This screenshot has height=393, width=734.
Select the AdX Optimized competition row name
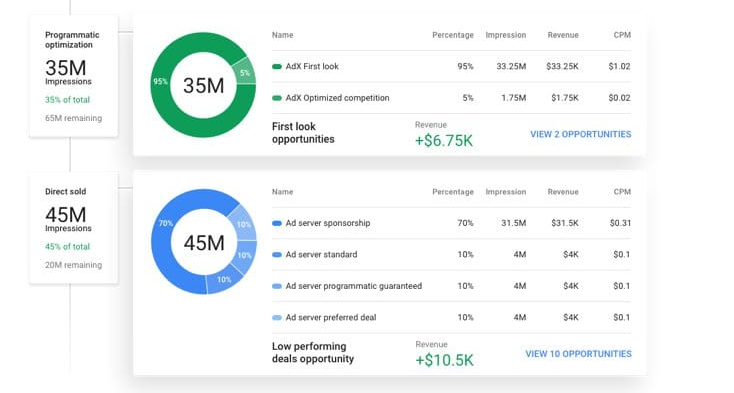point(337,98)
